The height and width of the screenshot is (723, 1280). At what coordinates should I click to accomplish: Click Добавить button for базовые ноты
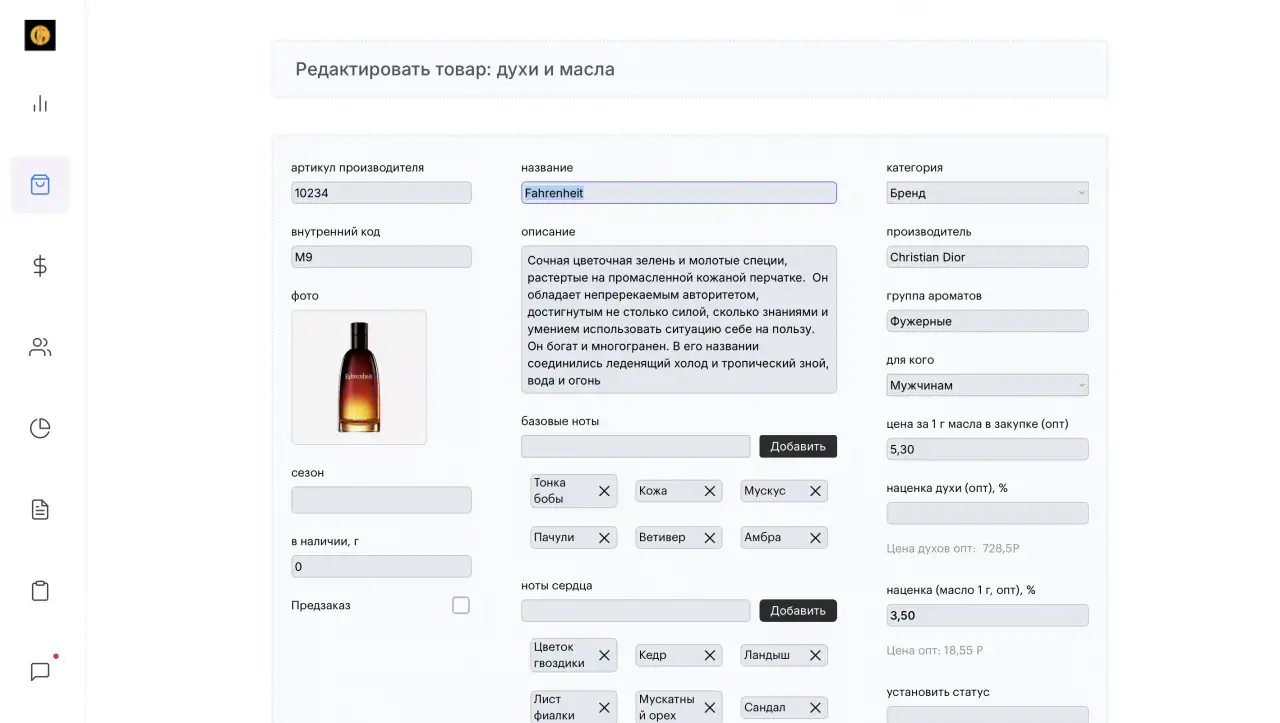click(798, 446)
